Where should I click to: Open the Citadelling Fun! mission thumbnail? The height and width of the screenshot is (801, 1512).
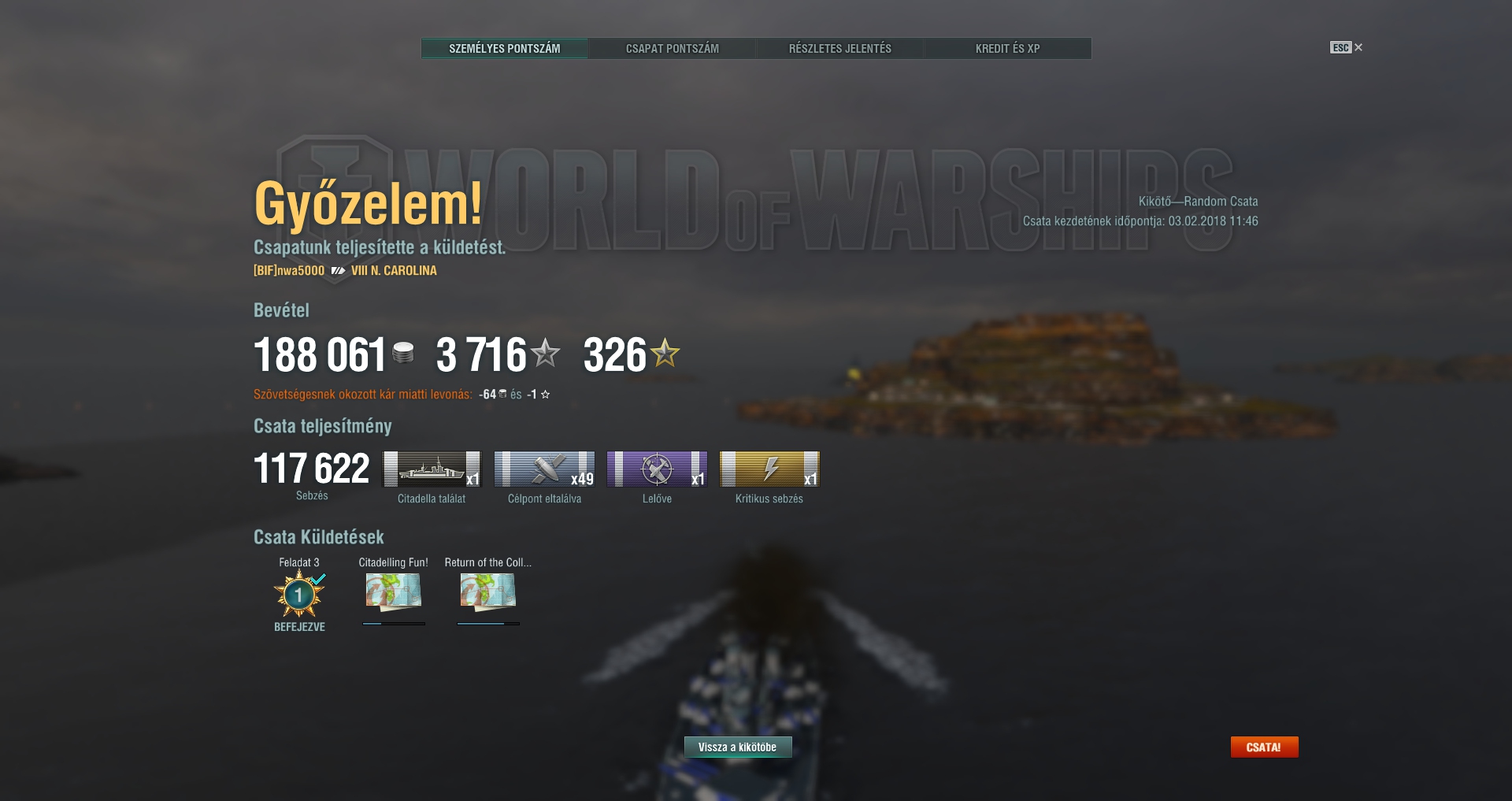(x=393, y=591)
